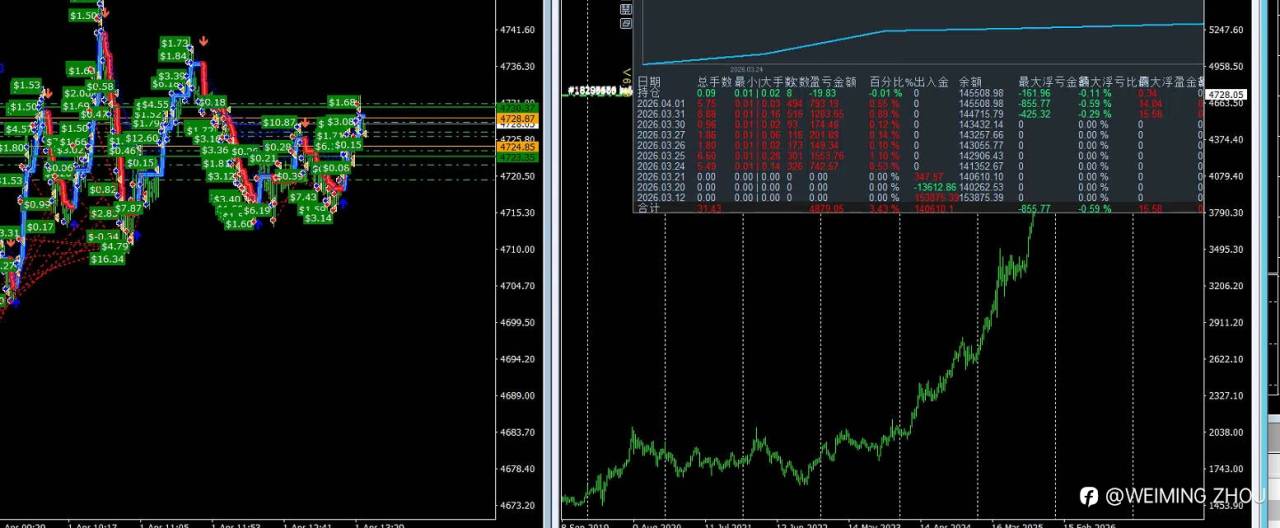
Task: Click the $0.17 profit label
Action: pyautogui.click(x=40, y=227)
